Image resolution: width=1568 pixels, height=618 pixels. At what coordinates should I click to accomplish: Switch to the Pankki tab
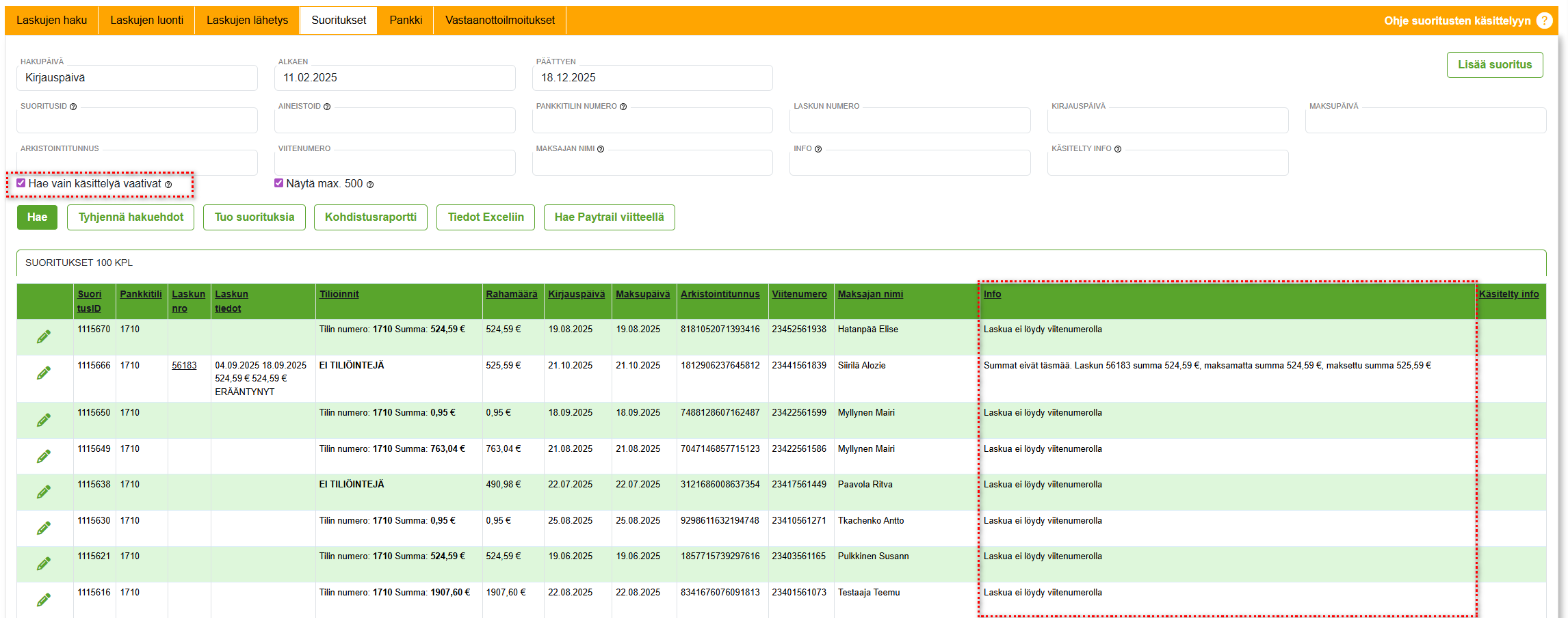406,21
